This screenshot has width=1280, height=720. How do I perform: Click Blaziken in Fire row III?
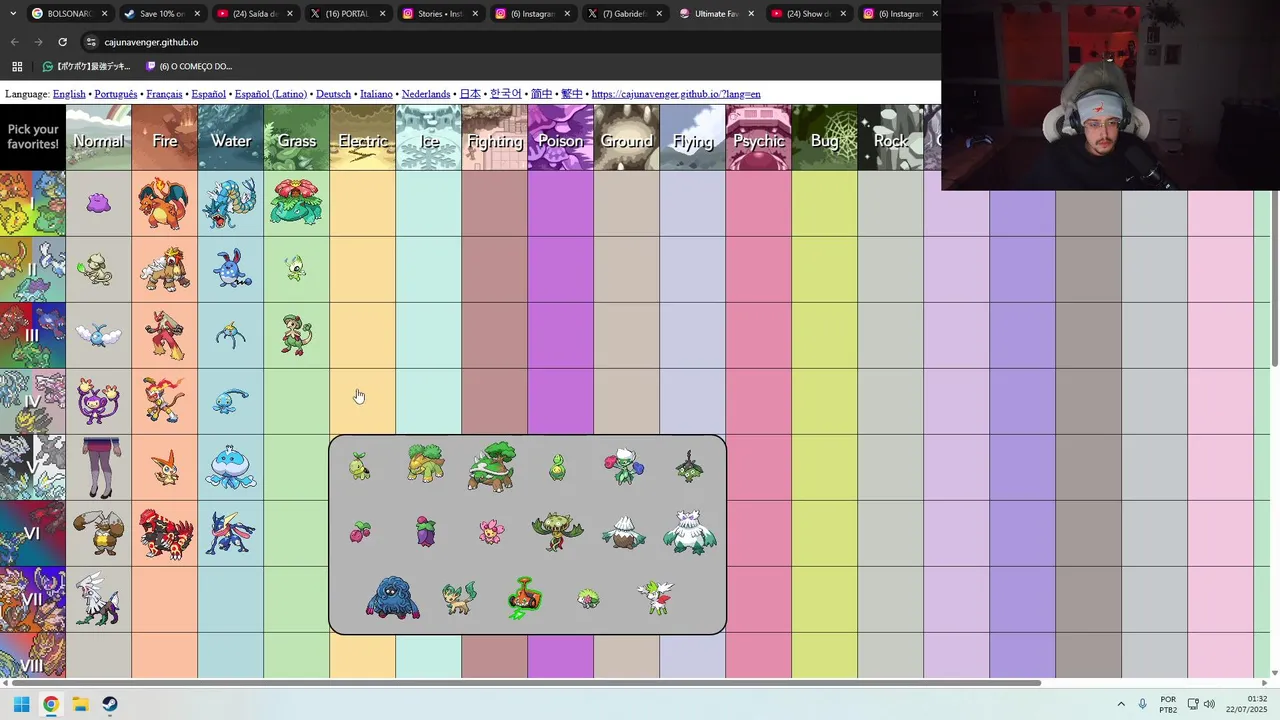coord(164,335)
